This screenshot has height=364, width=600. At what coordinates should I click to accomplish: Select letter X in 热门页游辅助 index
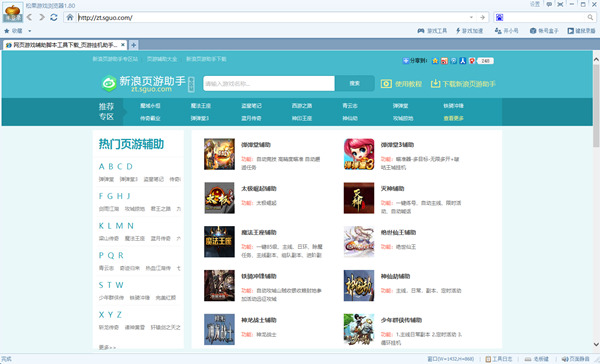click(101, 315)
